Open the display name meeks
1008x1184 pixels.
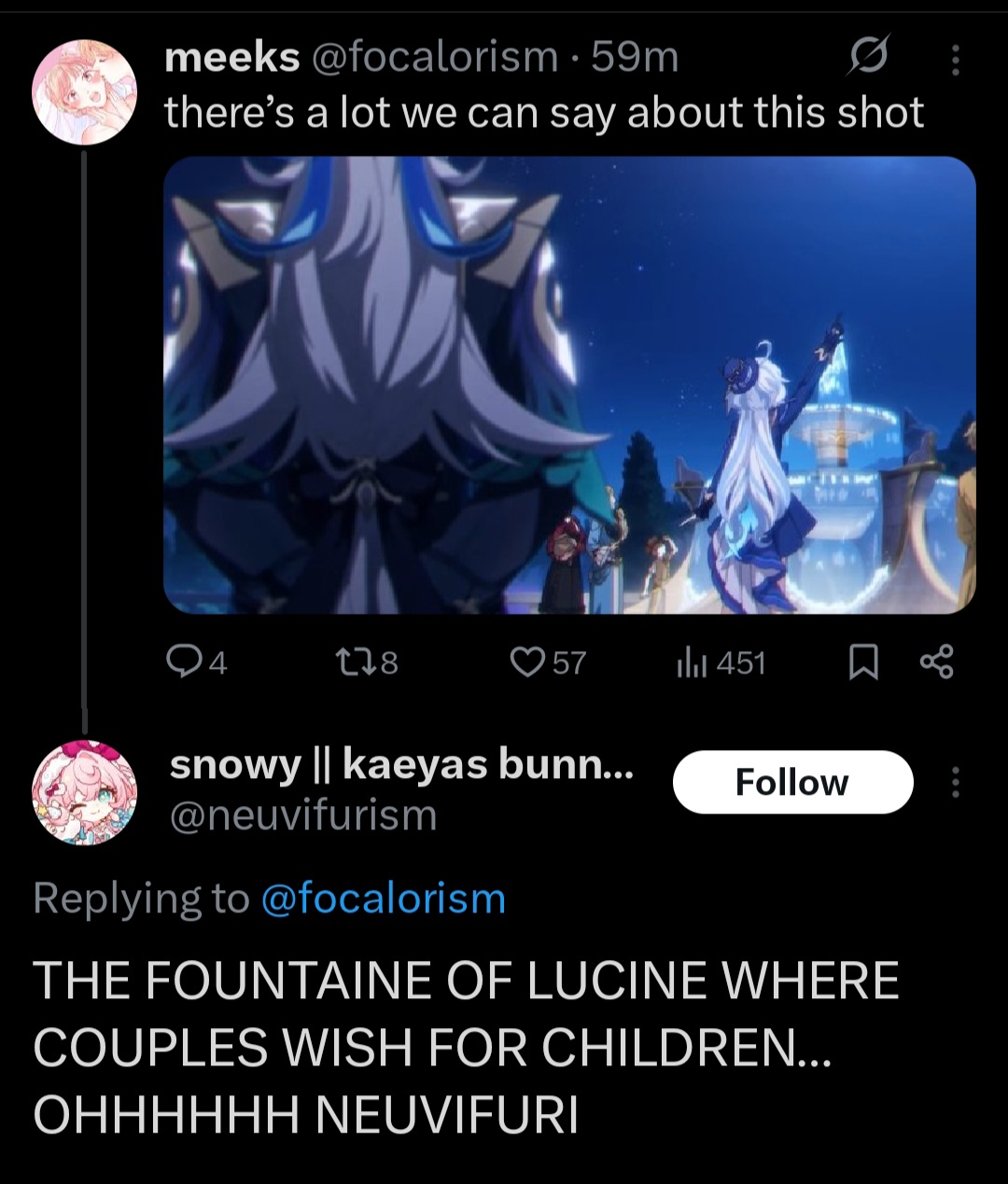pos(232,58)
